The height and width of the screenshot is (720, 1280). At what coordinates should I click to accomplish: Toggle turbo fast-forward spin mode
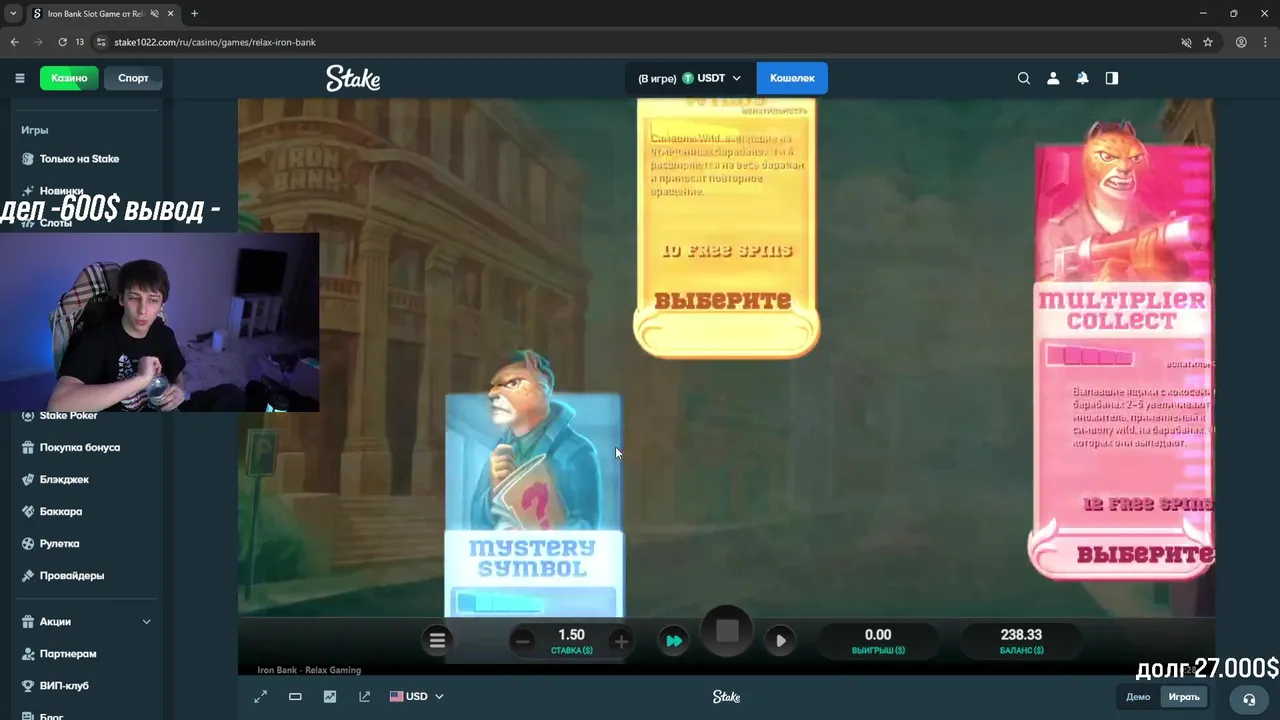click(x=674, y=641)
